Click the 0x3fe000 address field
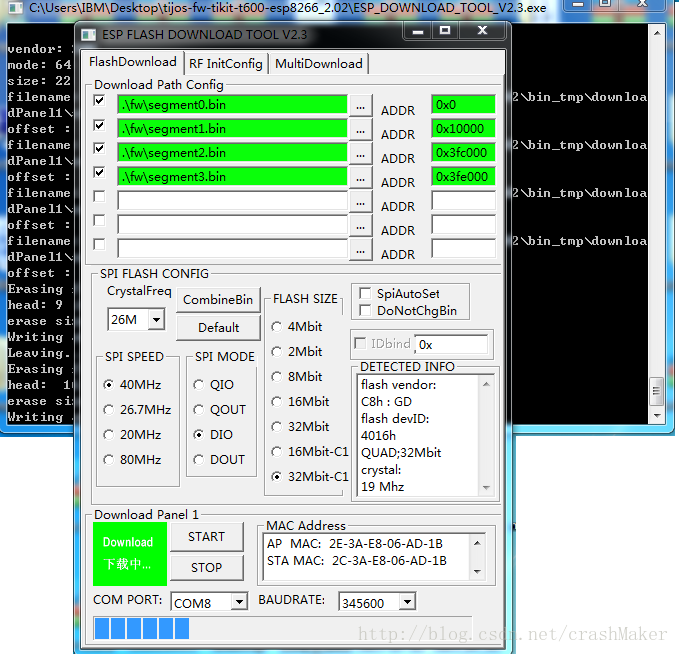The width and height of the screenshot is (679, 654). pos(463,177)
